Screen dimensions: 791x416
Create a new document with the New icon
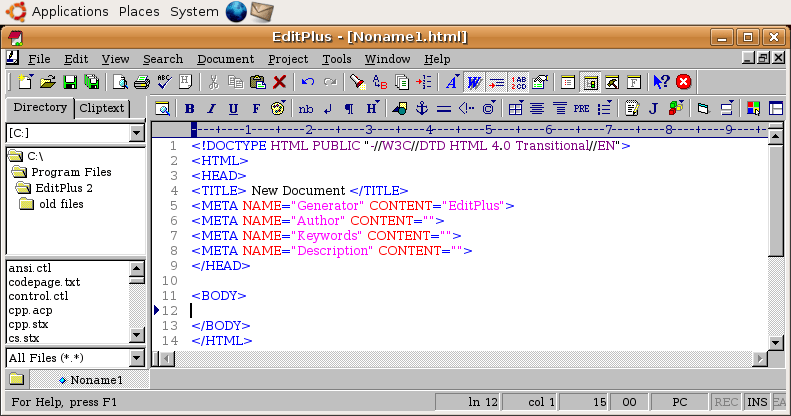25,82
